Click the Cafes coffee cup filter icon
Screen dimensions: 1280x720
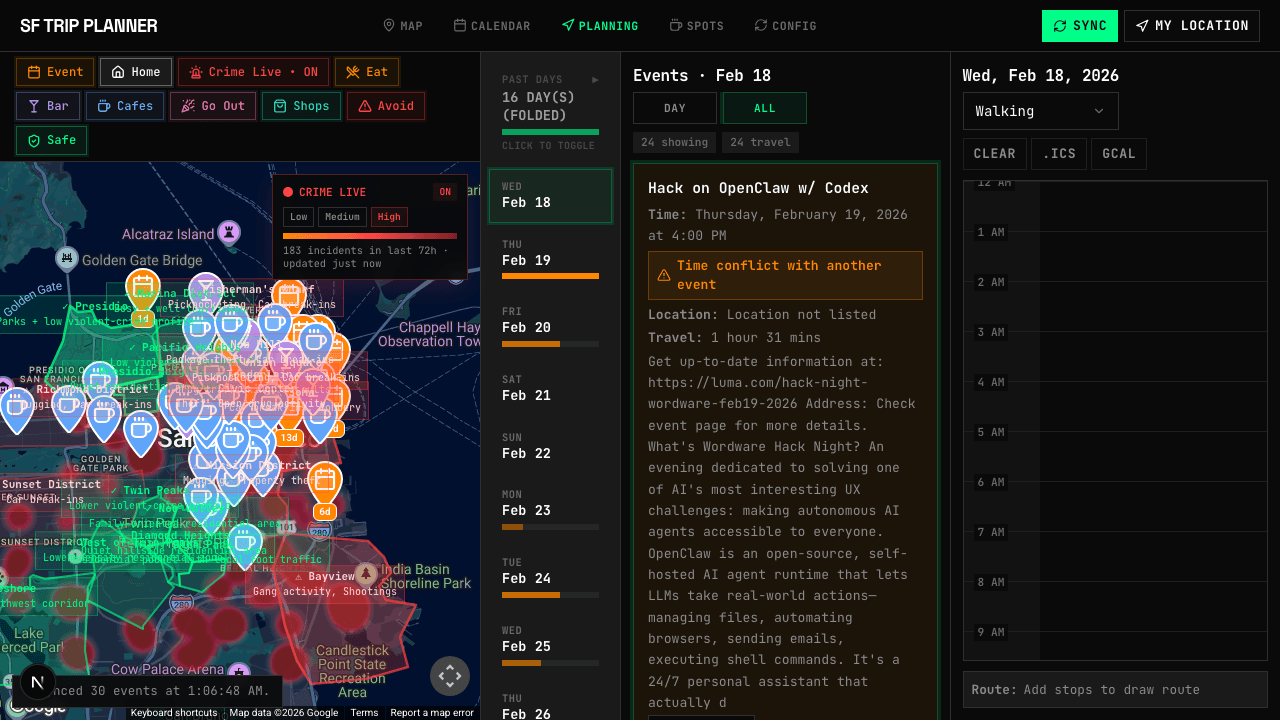click(x=105, y=106)
